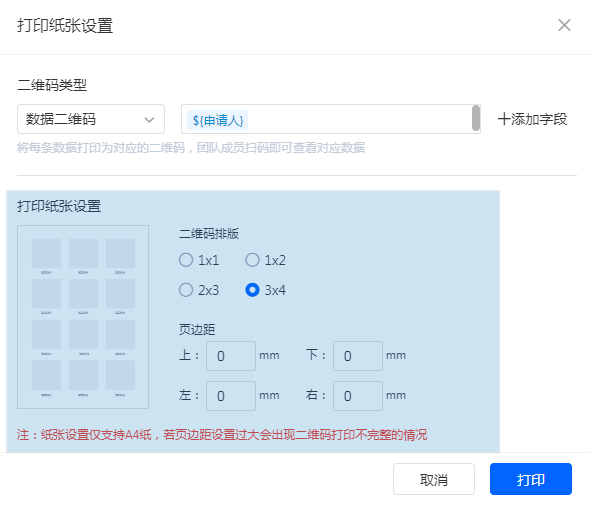Click the ${申请人} field tag
This screenshot has width=591, height=512.
click(x=217, y=120)
